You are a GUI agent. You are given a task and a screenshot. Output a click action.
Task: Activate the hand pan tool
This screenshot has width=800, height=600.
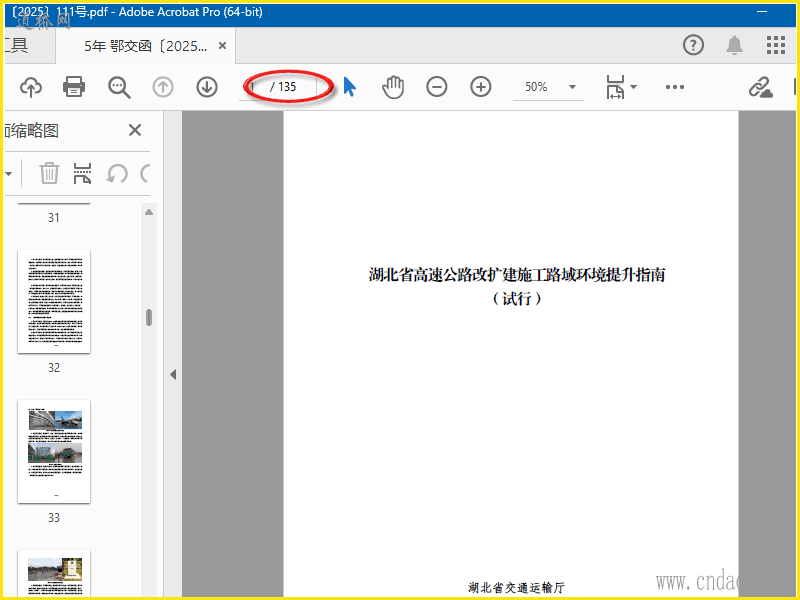(x=393, y=87)
